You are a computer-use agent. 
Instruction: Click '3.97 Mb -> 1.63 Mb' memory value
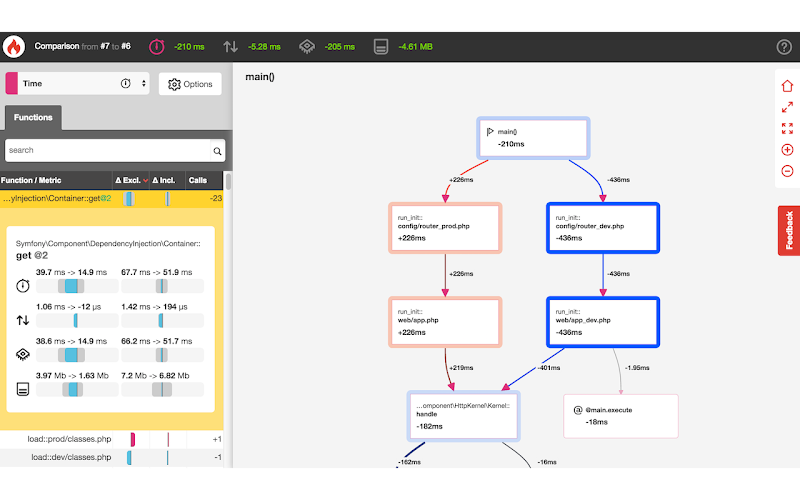coord(72,376)
